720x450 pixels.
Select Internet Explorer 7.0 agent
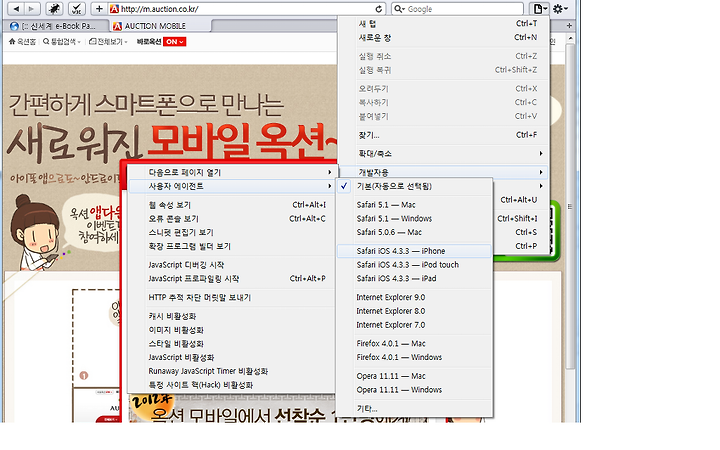point(415,325)
